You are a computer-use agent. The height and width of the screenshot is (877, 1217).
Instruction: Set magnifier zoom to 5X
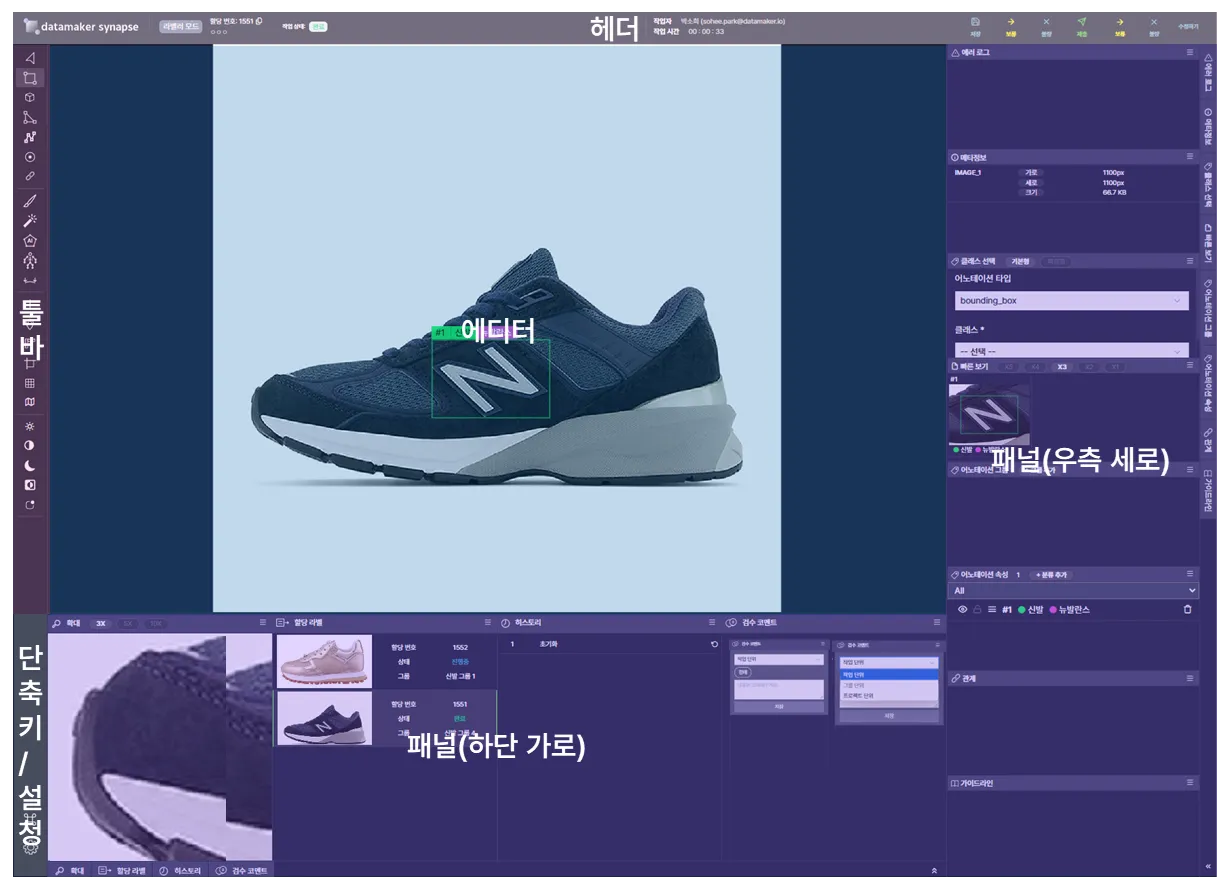pos(129,623)
